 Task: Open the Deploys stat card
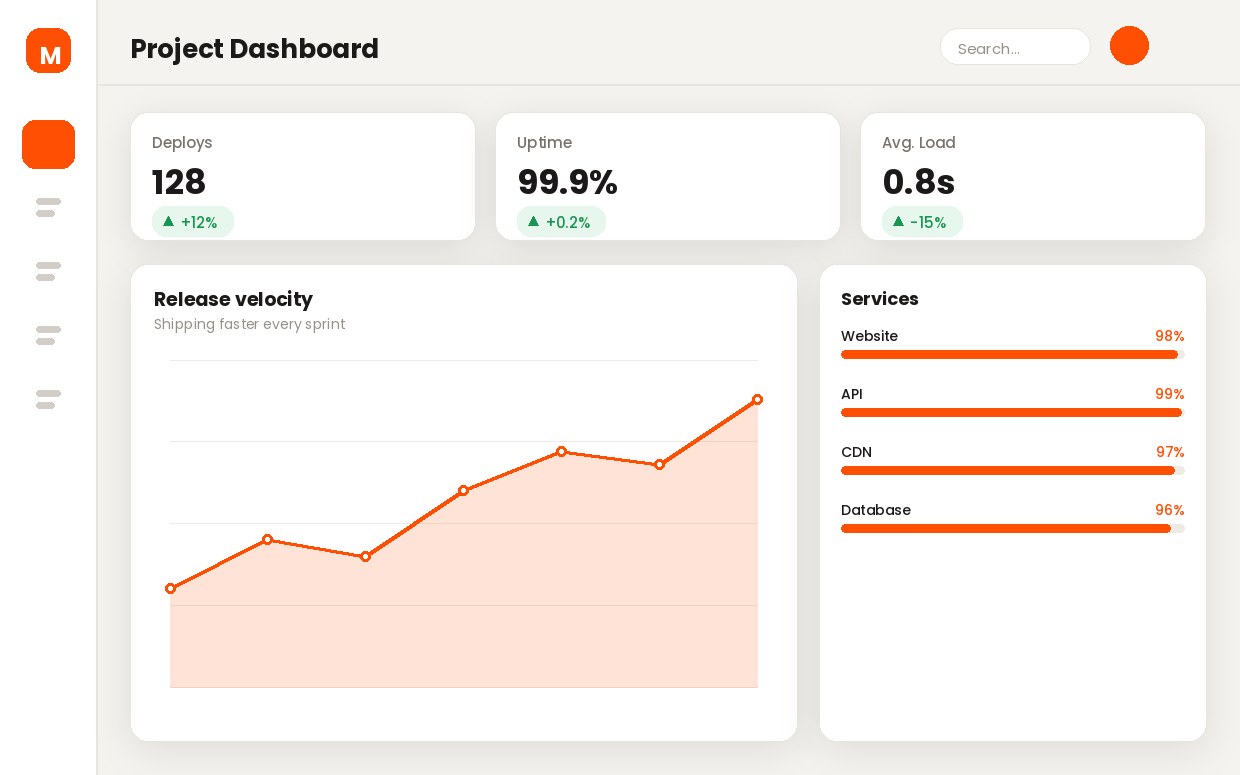click(303, 176)
